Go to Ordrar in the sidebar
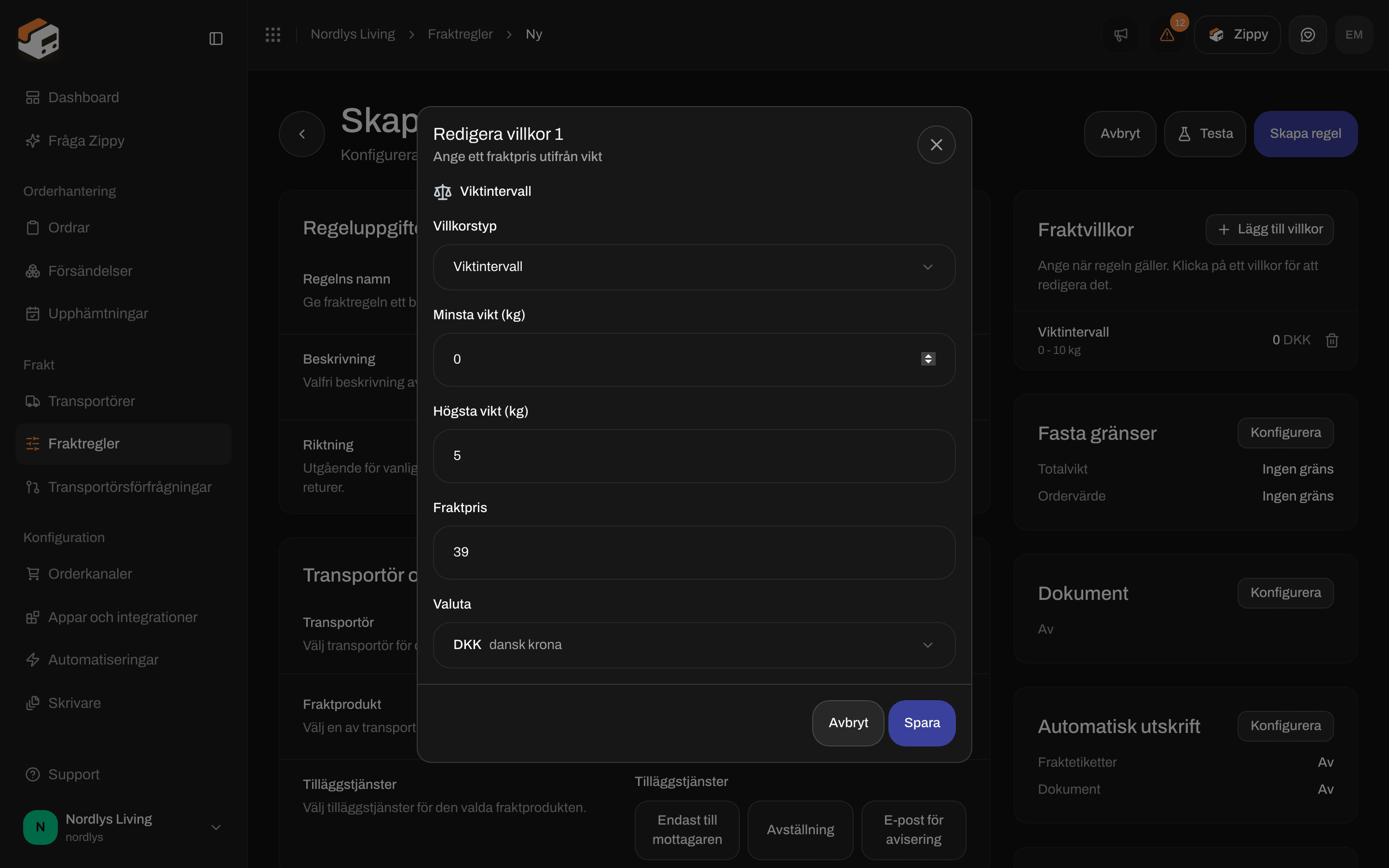1389x868 pixels. [123, 228]
